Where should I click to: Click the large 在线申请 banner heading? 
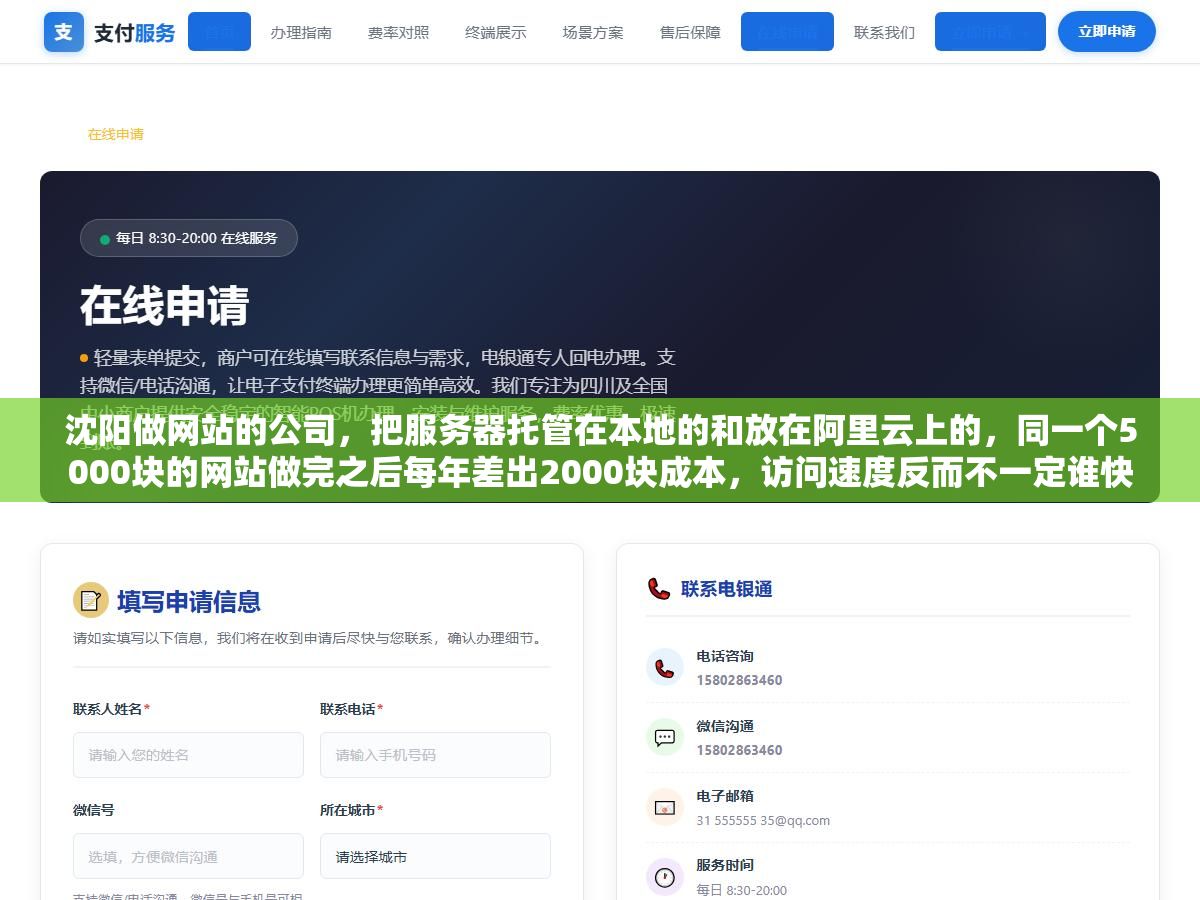click(165, 306)
